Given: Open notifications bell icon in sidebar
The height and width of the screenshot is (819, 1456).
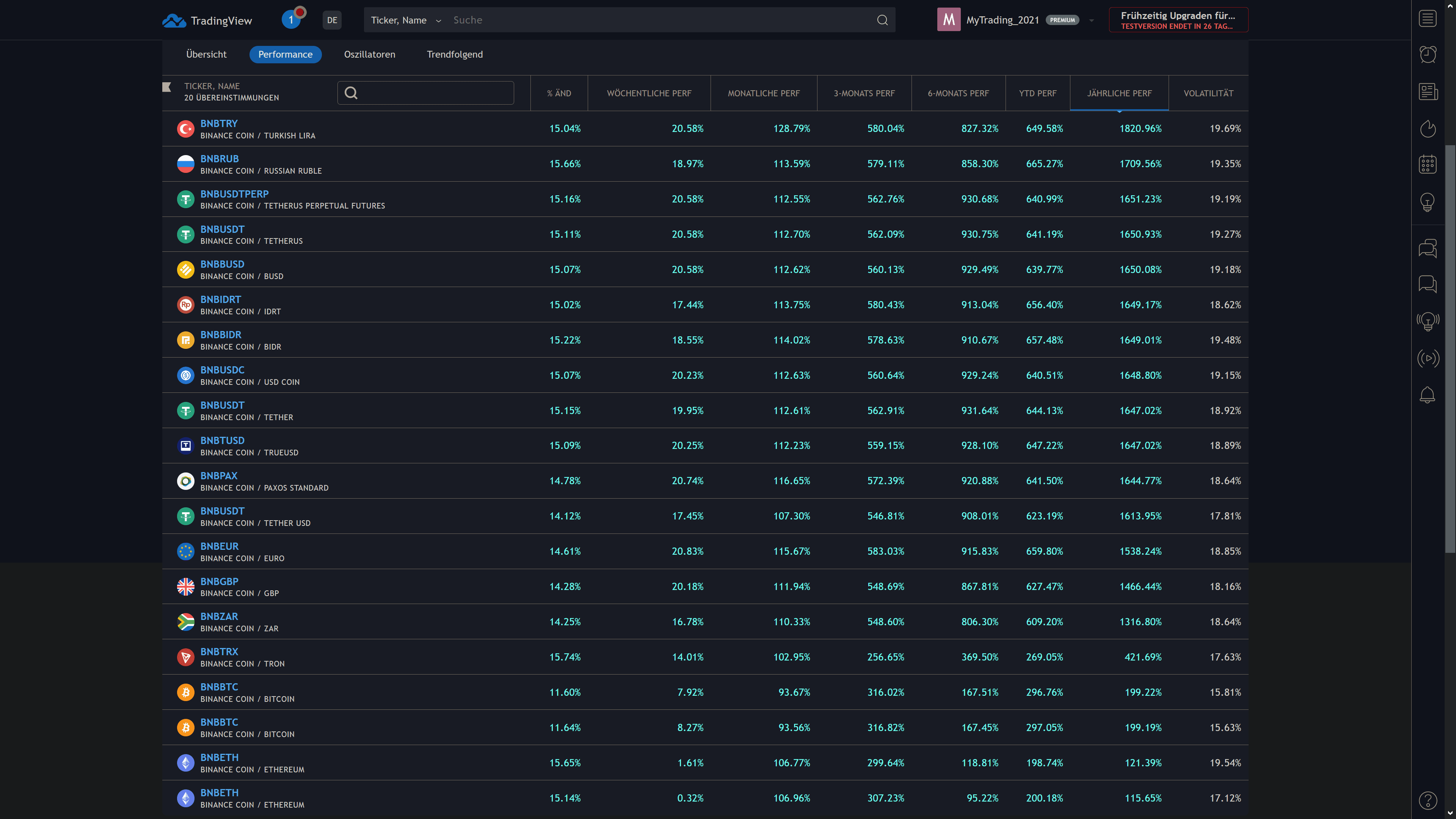Looking at the screenshot, I should 1428,394.
